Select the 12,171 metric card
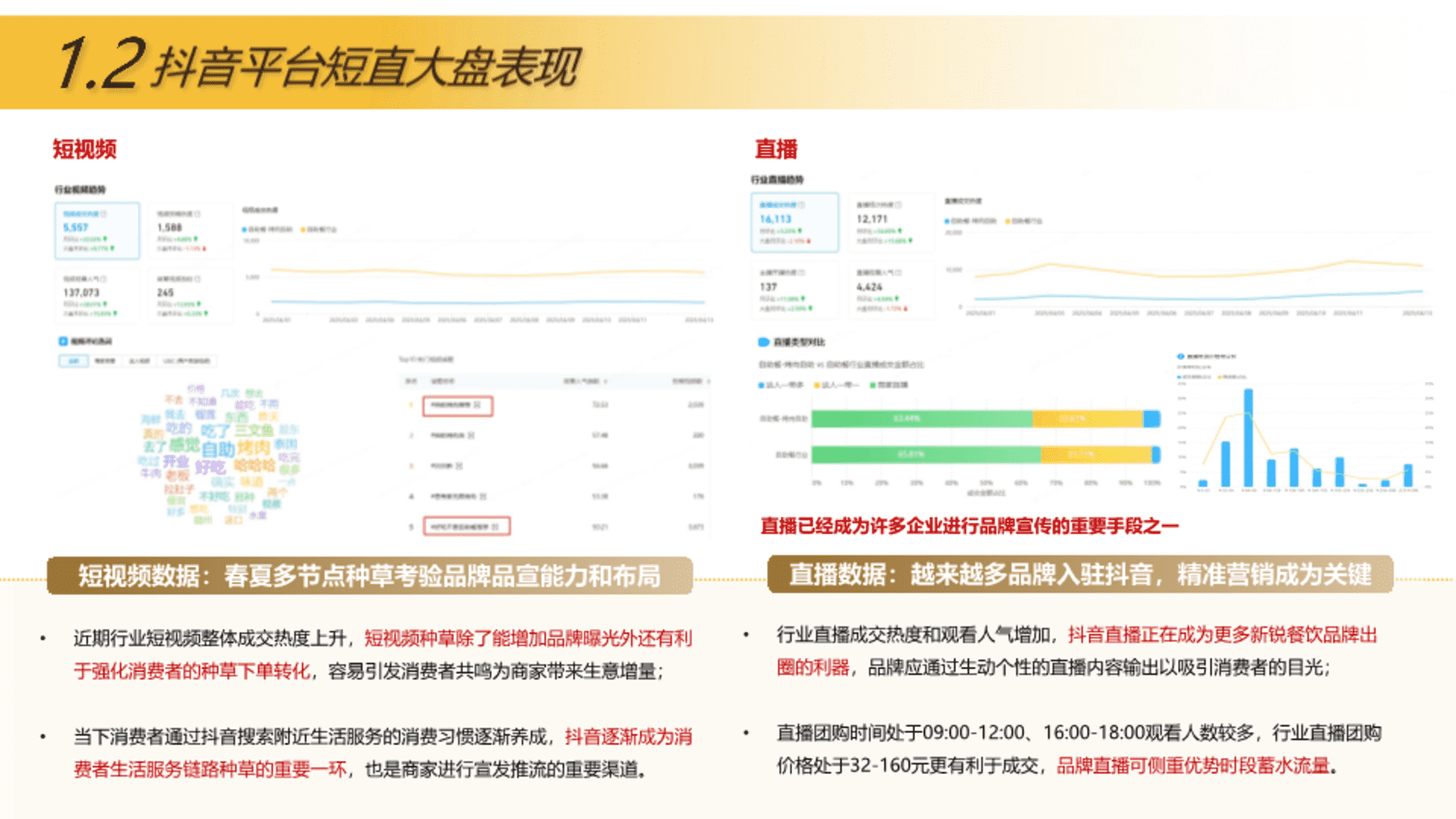Viewport: 1456px width, 819px height. pyautogui.click(x=891, y=222)
